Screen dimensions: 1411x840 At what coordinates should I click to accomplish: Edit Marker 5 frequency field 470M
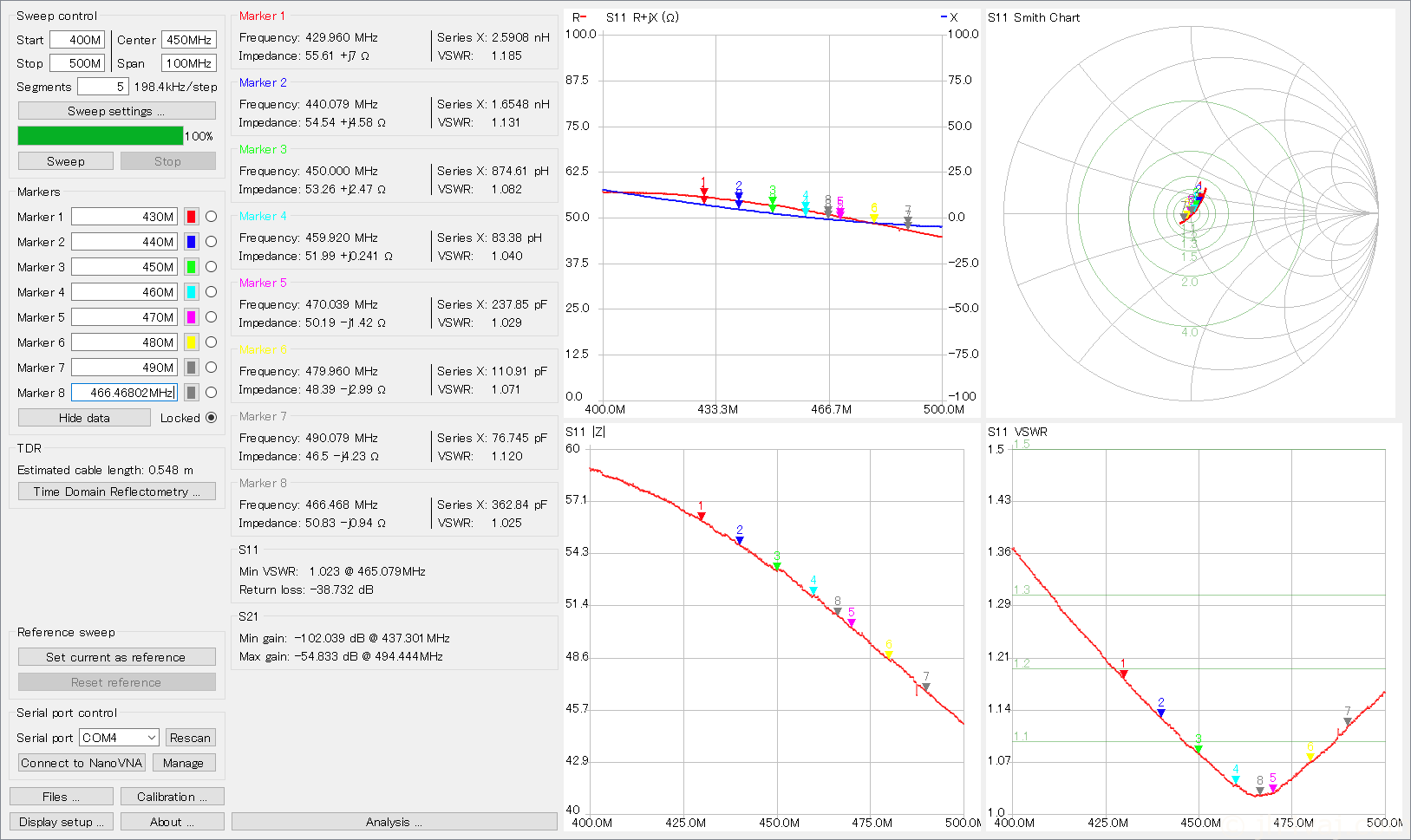click(124, 317)
